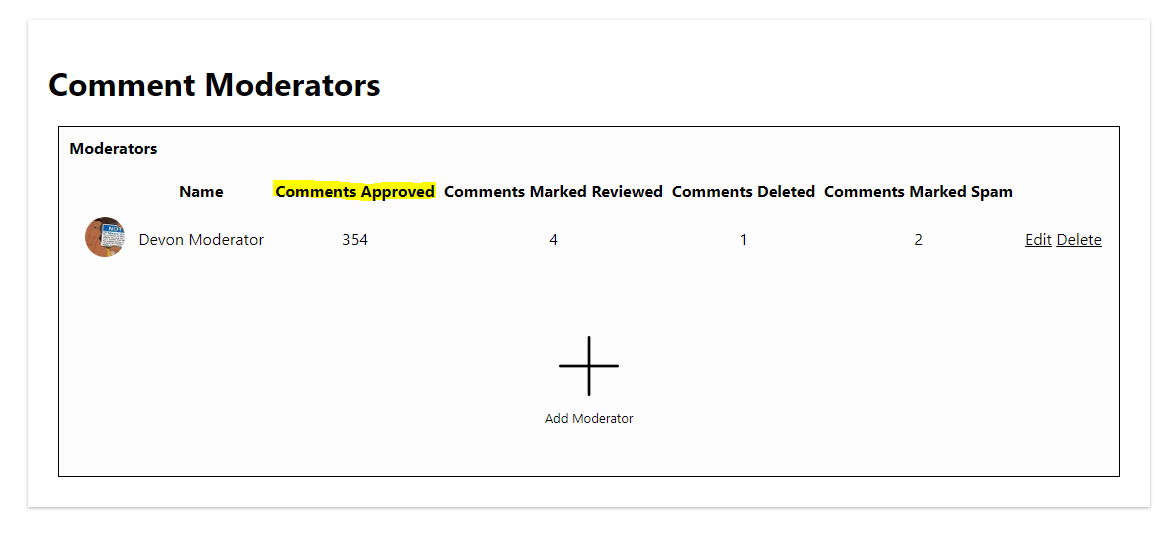
Task: Click the Comments Marked Reviewed header
Action: tap(553, 192)
